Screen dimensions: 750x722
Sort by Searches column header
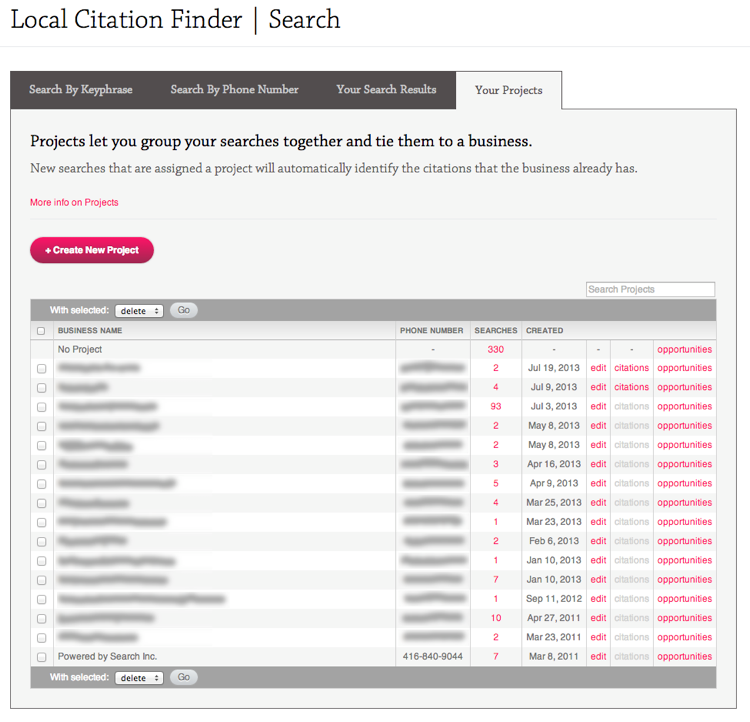point(496,331)
